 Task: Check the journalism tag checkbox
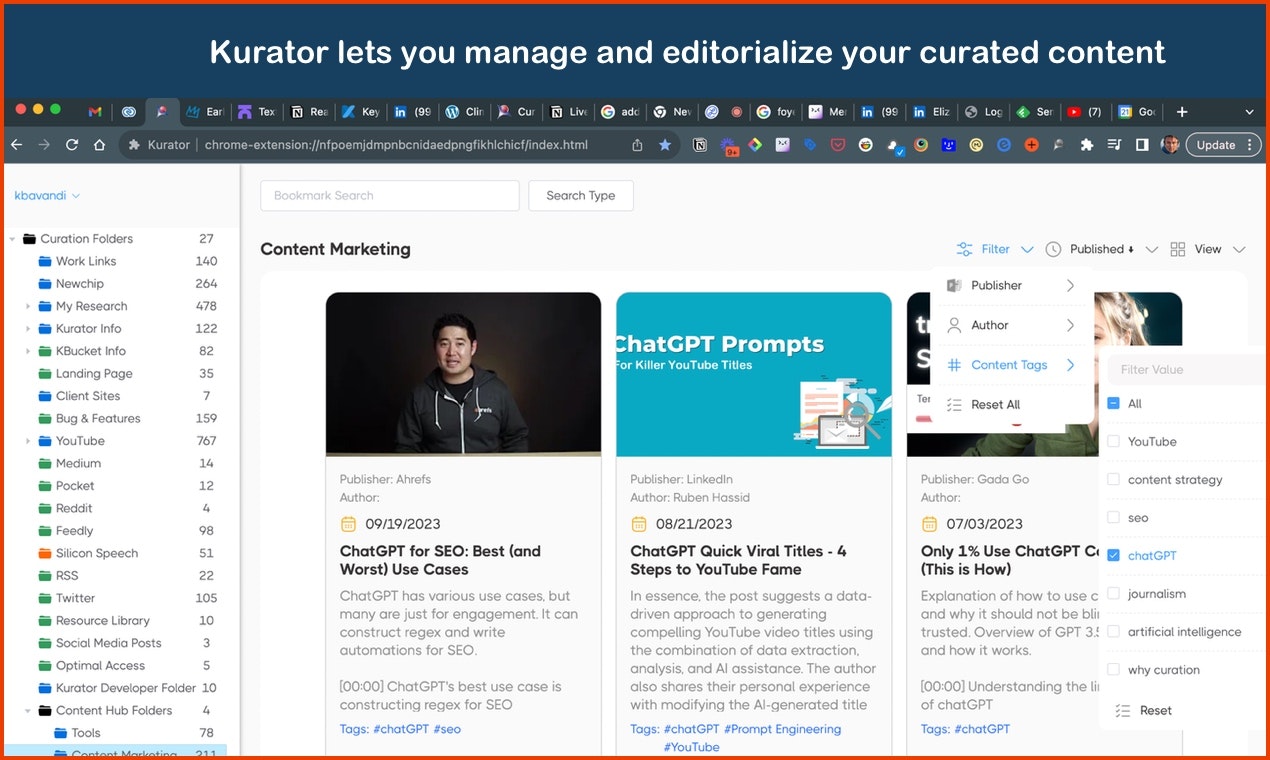click(x=1113, y=593)
